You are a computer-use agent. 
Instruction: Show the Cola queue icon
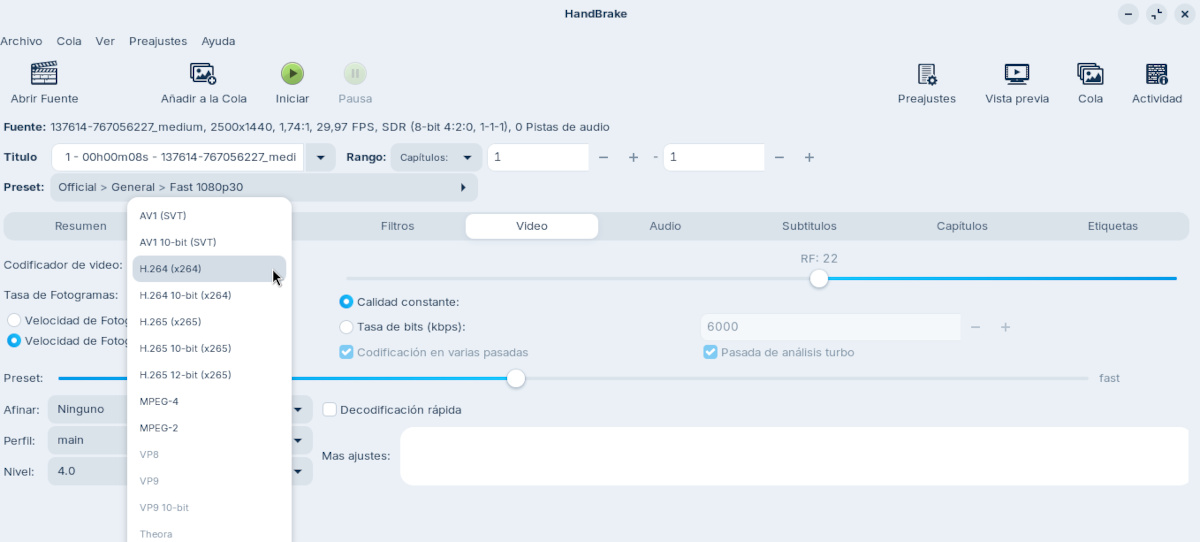coord(1090,73)
